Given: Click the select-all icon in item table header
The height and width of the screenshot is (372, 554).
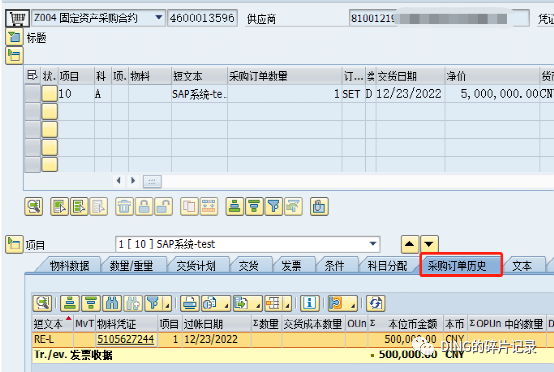Looking at the screenshot, I should pyautogui.click(x=32, y=76).
